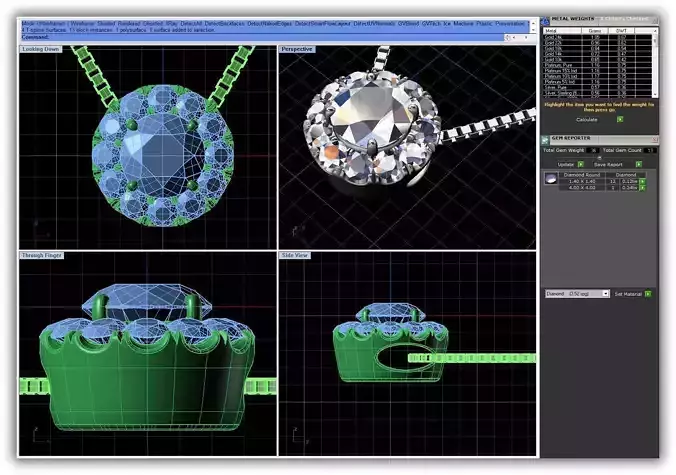Image resolution: width=676 pixels, height=475 pixels.
Task: Click the command history scrollbar up arrow
Action: 533,22
